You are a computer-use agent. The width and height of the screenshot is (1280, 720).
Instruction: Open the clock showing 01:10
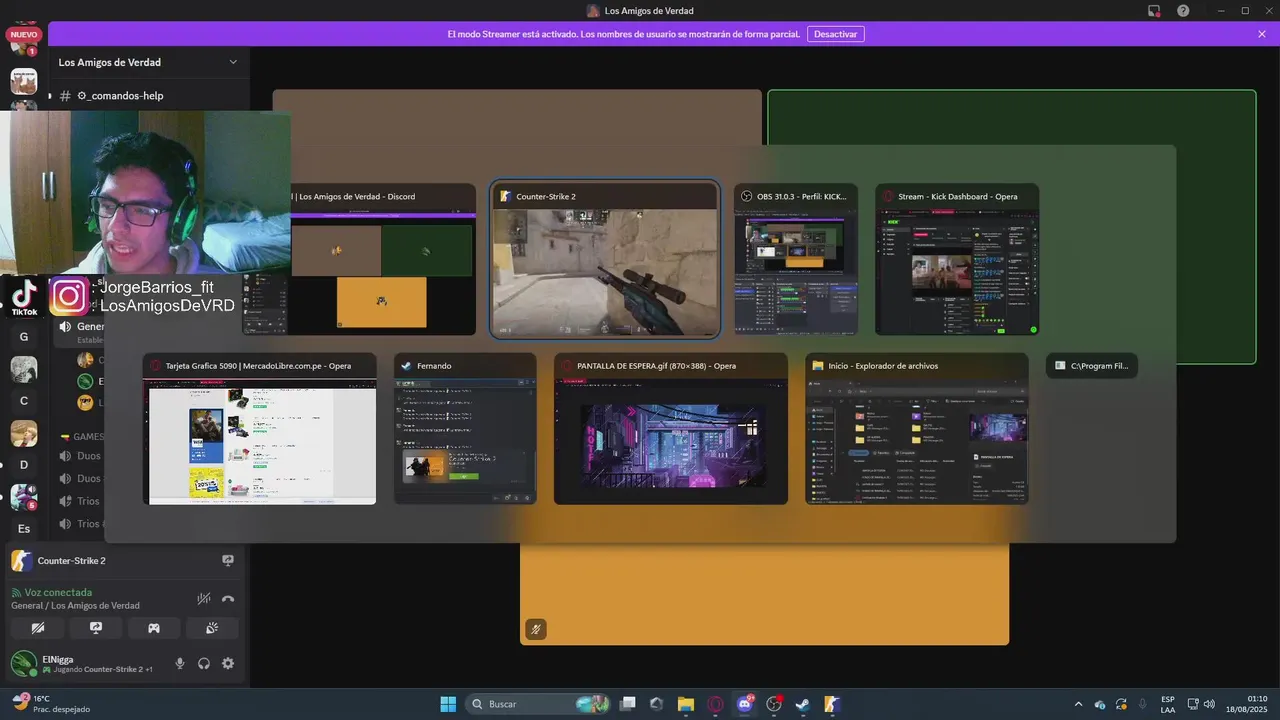[1246, 704]
